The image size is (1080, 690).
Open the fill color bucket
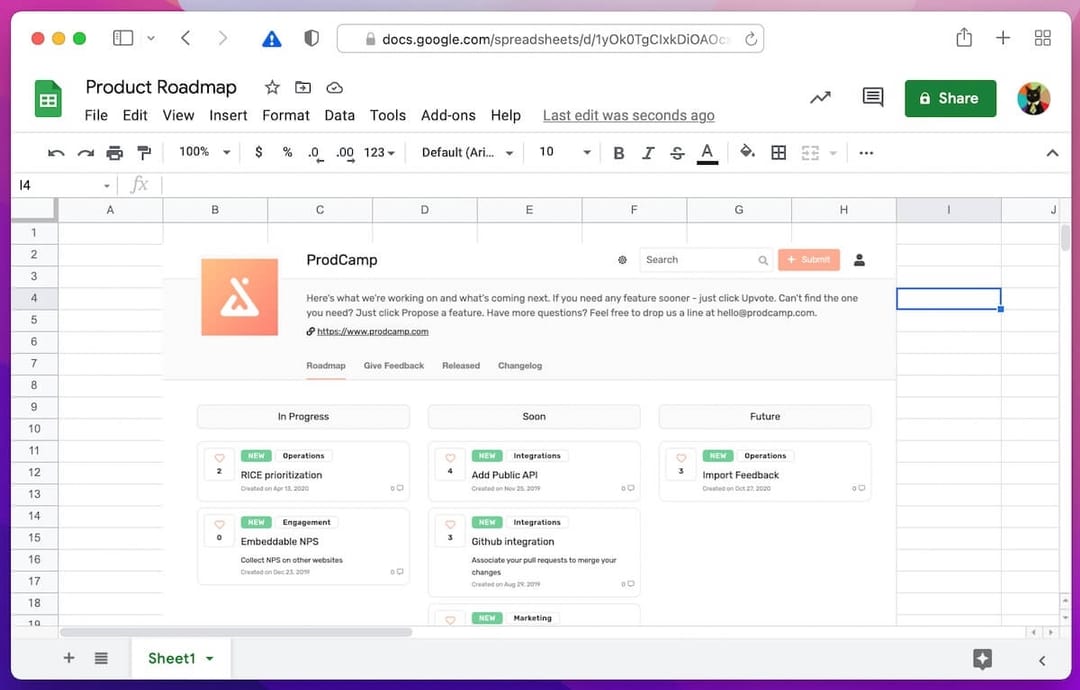point(747,152)
